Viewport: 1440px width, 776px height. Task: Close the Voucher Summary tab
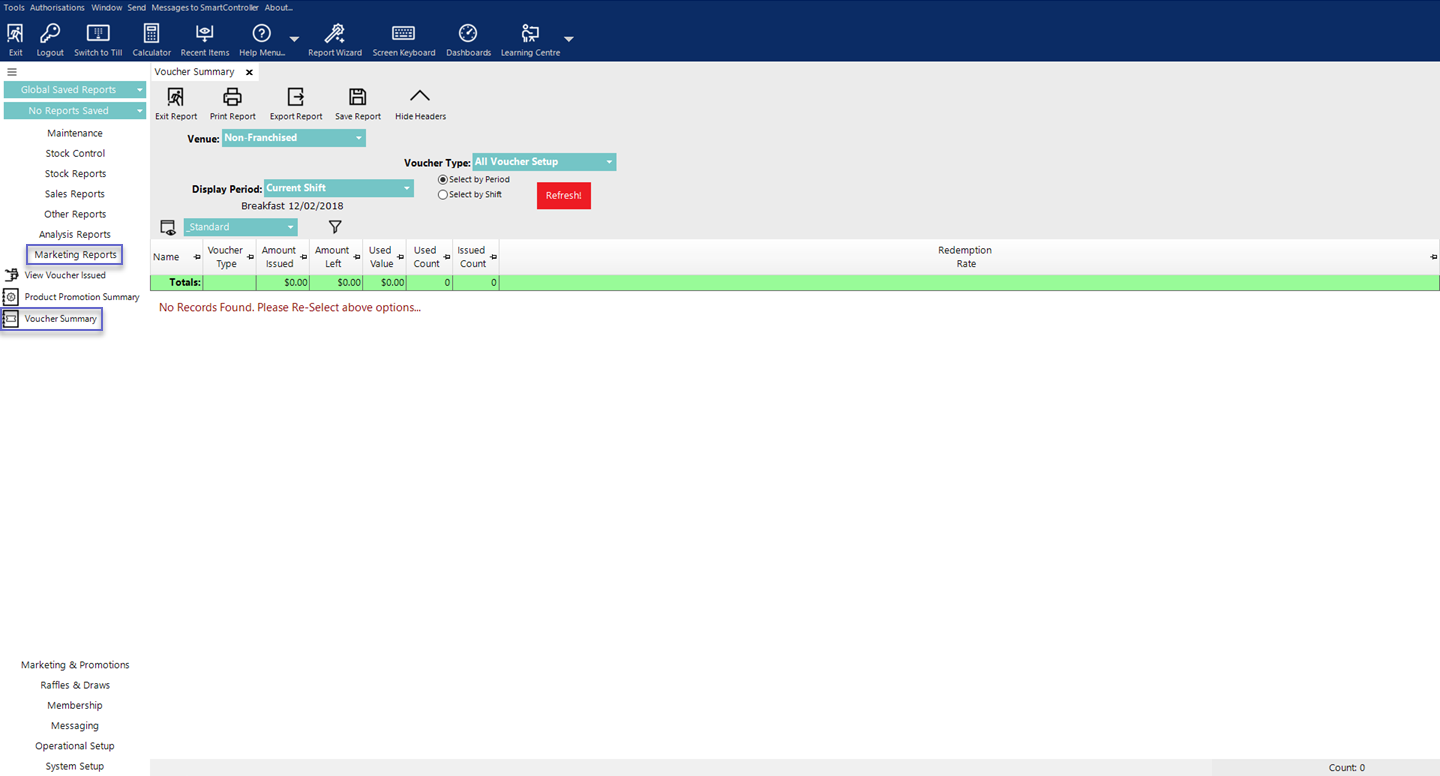click(x=249, y=72)
